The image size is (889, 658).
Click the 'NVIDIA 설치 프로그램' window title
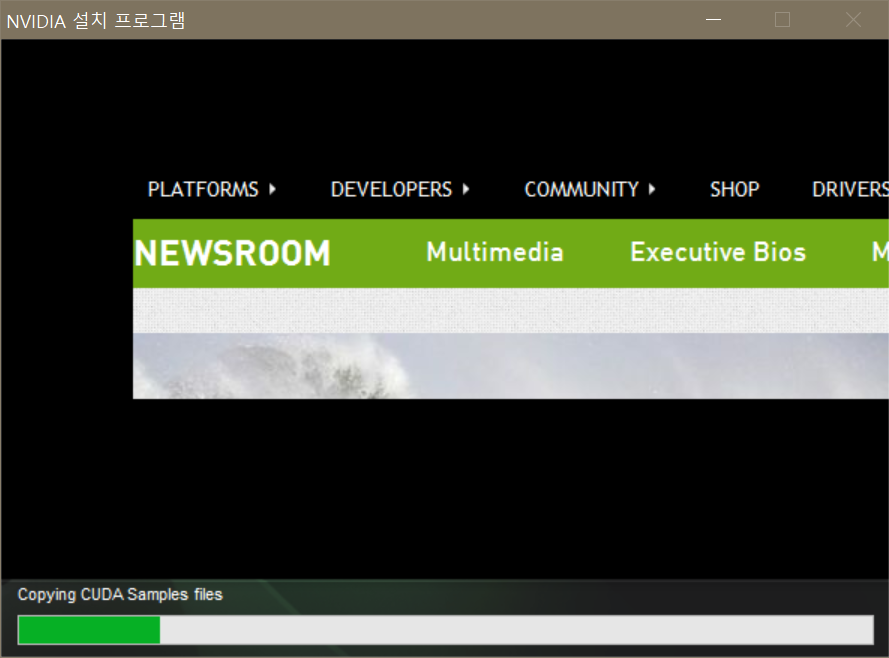(x=96, y=21)
